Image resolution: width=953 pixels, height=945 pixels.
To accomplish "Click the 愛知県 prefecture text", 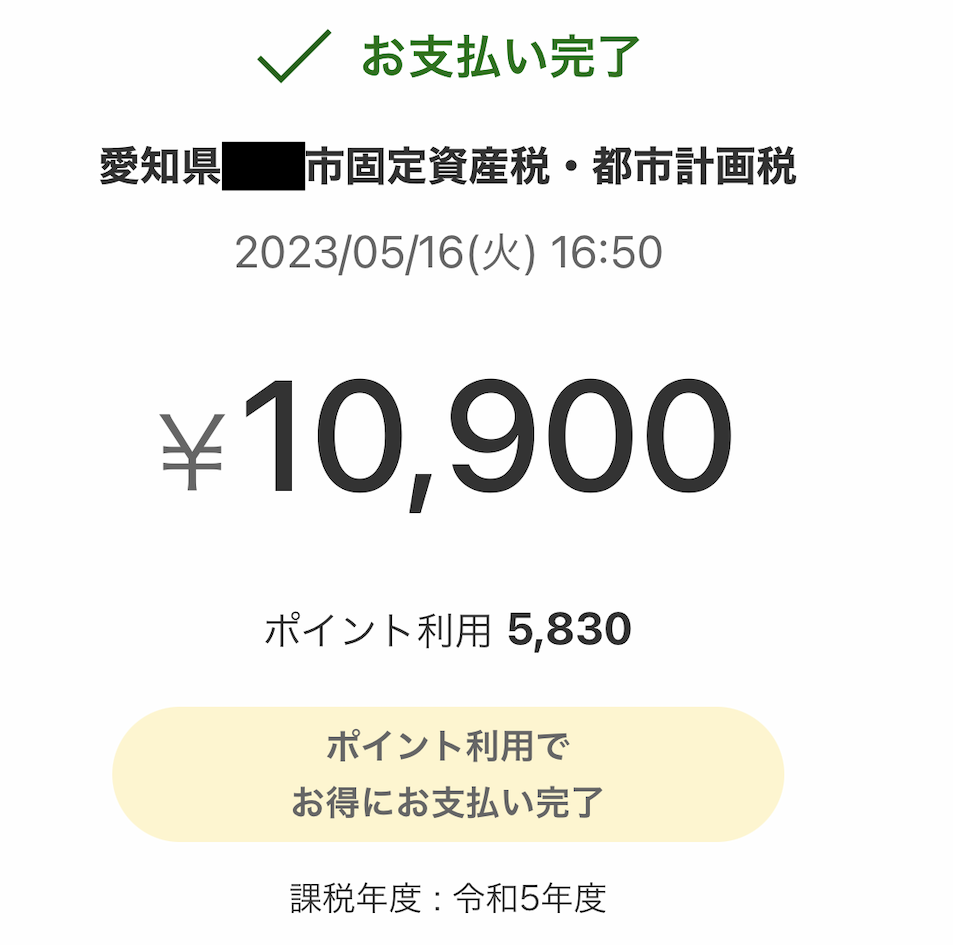I will (160, 166).
